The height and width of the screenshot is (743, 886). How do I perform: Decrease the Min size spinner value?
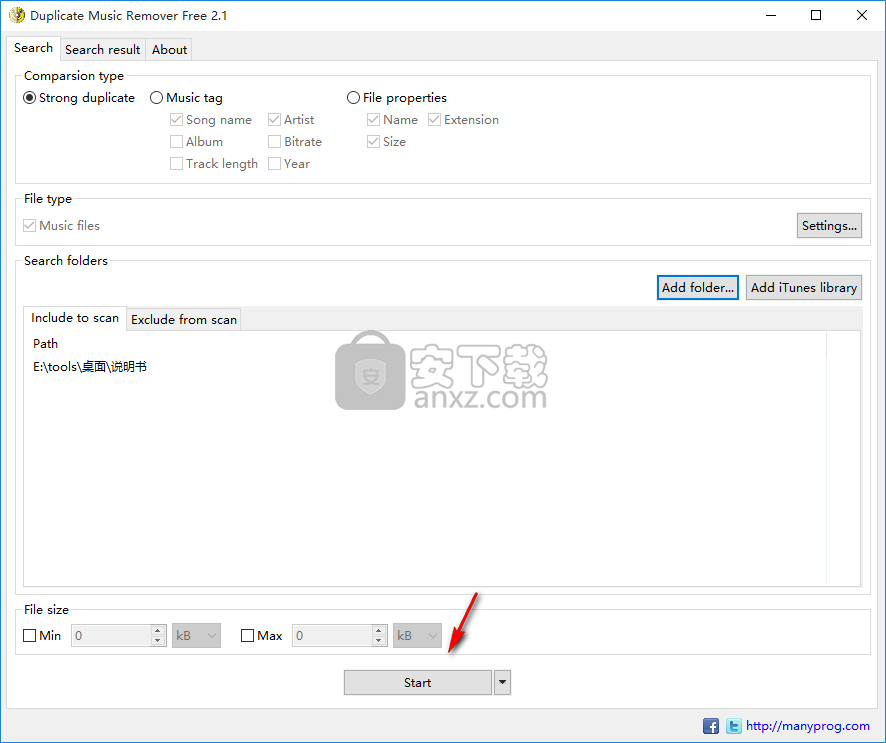158,641
